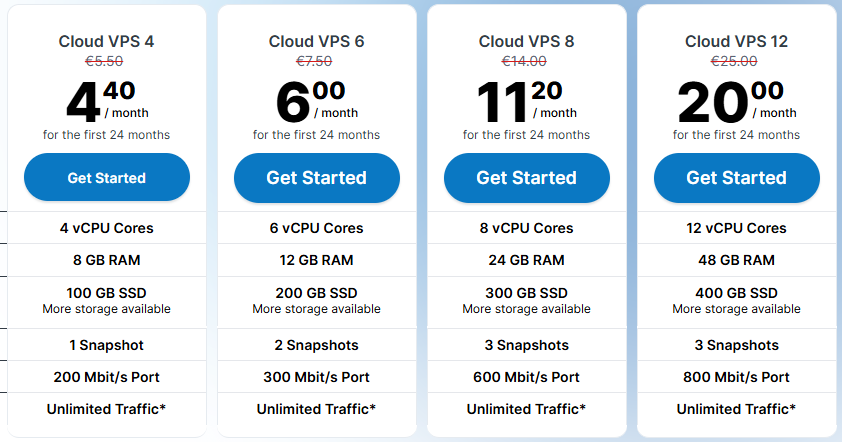Click Get Started for Cloud VPS 8
This screenshot has height=442, width=842.
(x=527, y=178)
